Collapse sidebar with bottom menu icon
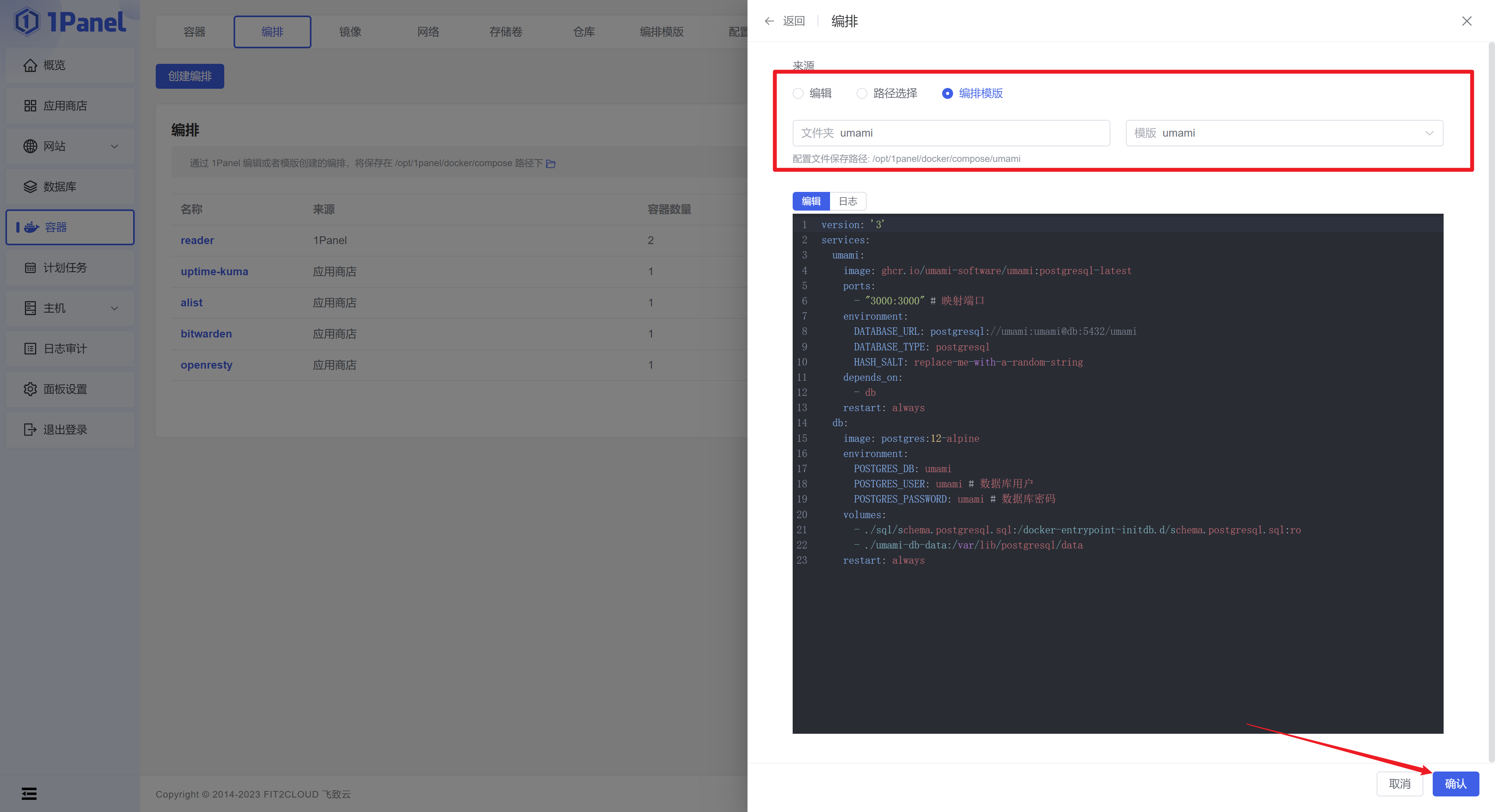The width and height of the screenshot is (1495, 812). (29, 793)
